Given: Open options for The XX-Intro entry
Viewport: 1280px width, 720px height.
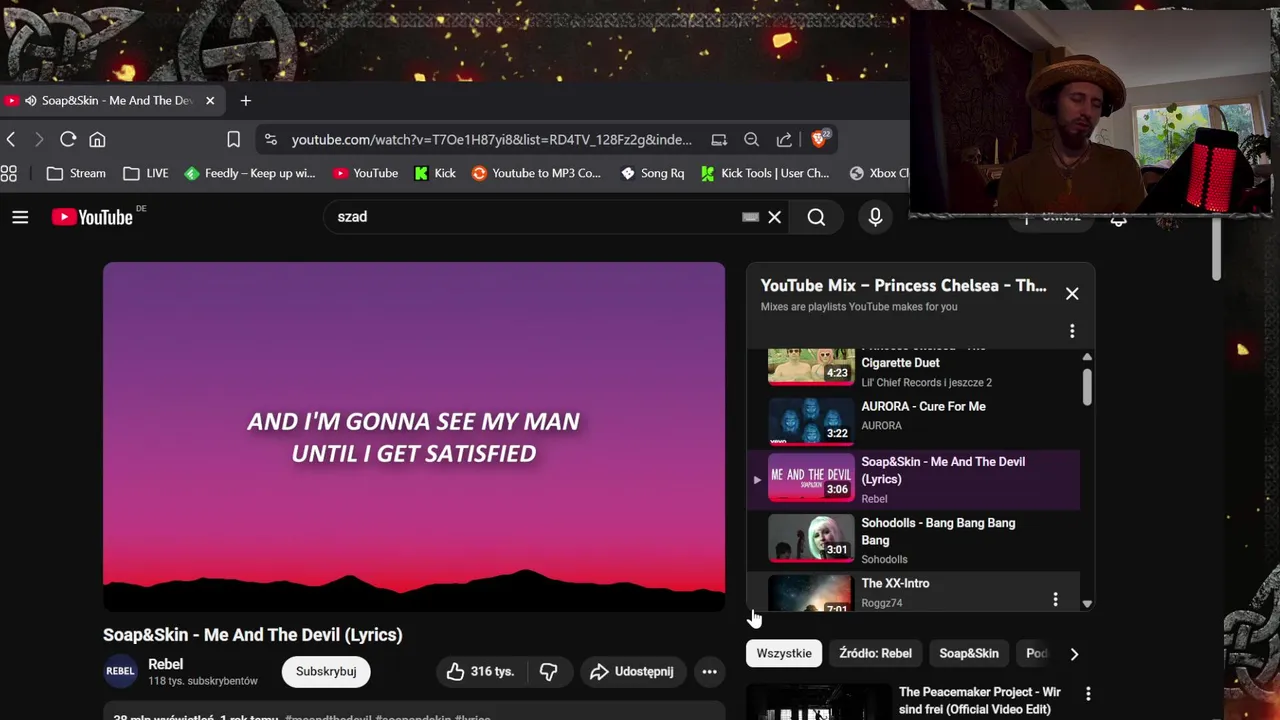Looking at the screenshot, I should point(1055,599).
